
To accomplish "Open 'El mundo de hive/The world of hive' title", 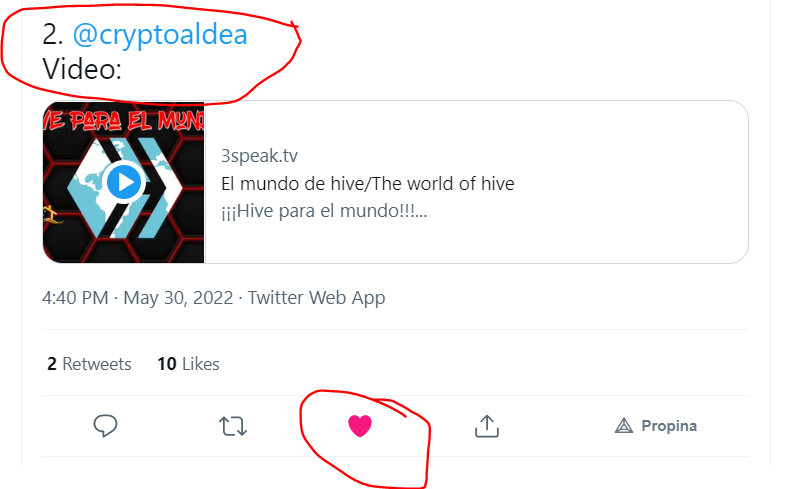I will coord(368,183).
